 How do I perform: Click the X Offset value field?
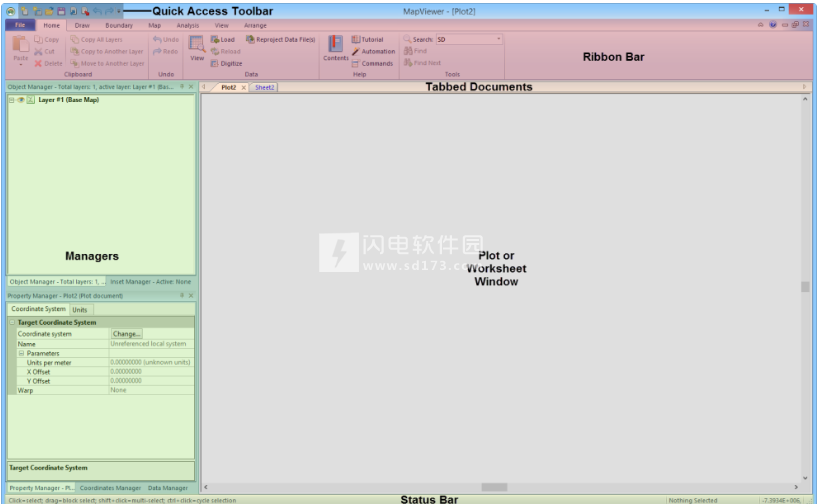tap(151, 372)
